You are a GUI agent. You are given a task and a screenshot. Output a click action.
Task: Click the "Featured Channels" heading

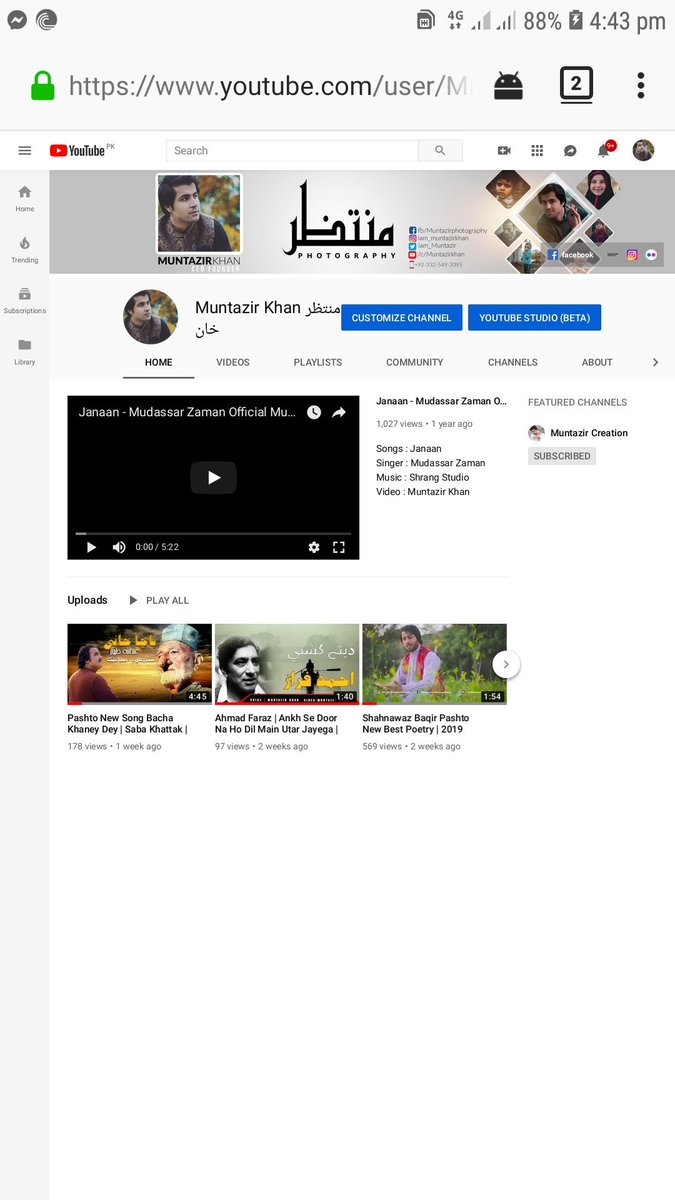(577, 402)
